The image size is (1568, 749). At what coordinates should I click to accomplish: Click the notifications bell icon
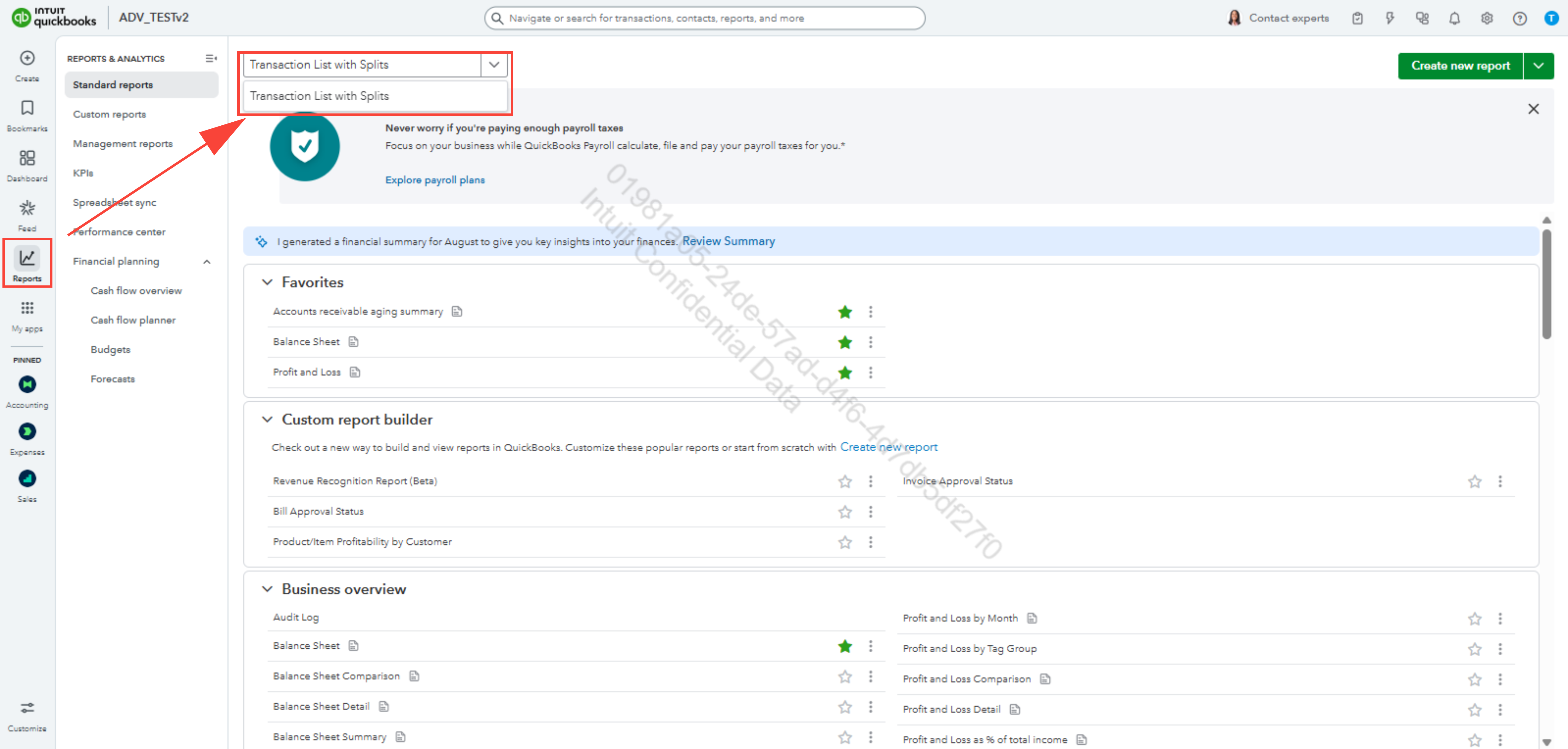pyautogui.click(x=1454, y=18)
